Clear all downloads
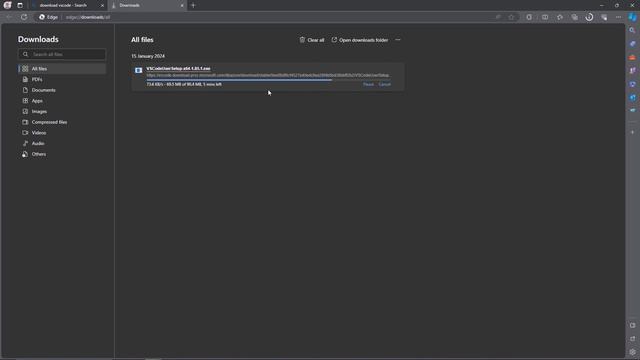The width and height of the screenshot is (640, 360). pos(312,40)
